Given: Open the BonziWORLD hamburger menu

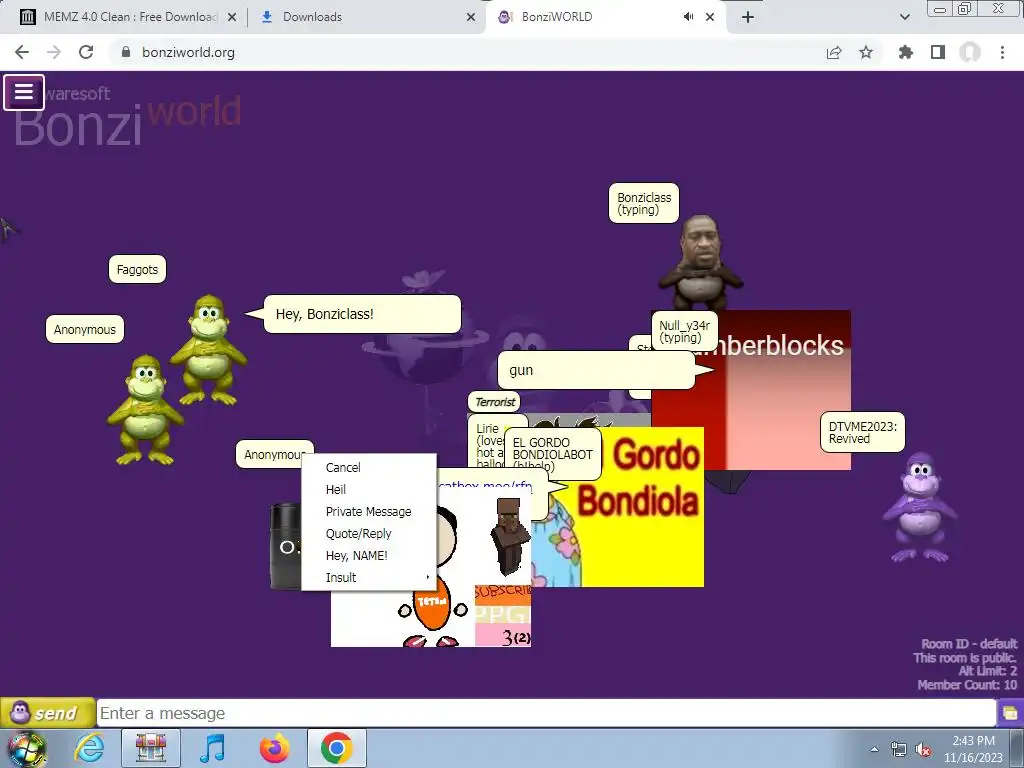Looking at the screenshot, I should tap(24, 92).
